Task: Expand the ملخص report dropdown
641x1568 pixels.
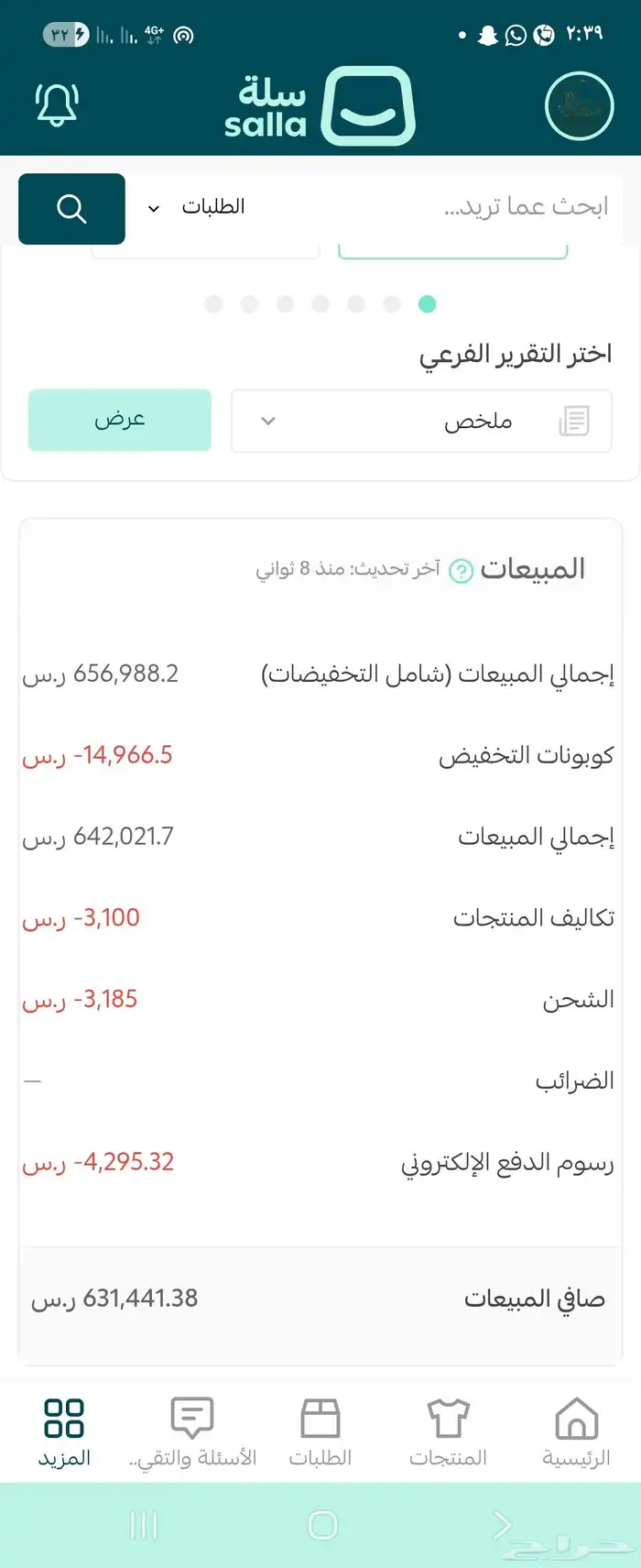Action: 268,422
